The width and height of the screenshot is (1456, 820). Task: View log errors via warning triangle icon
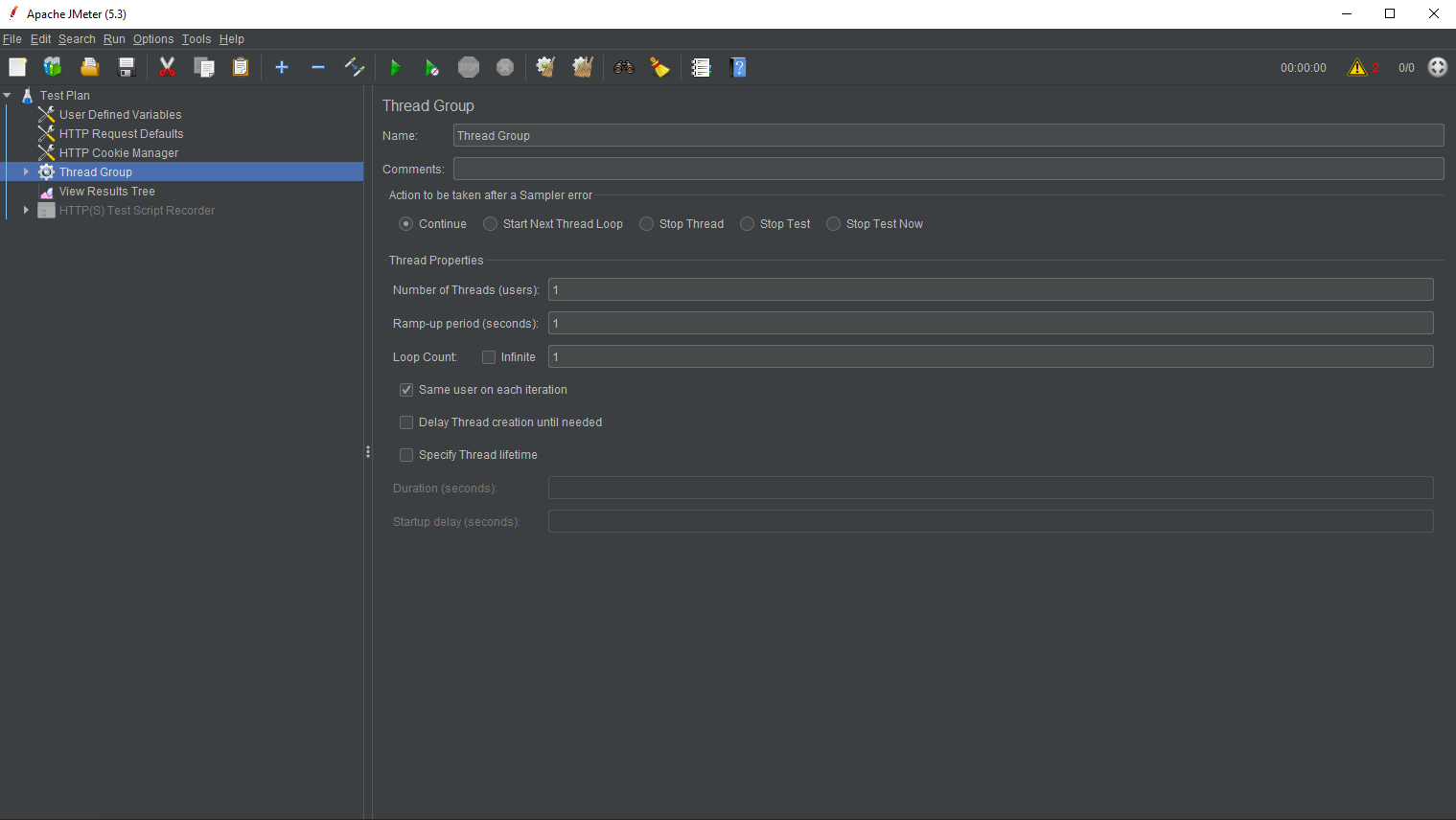tap(1357, 67)
